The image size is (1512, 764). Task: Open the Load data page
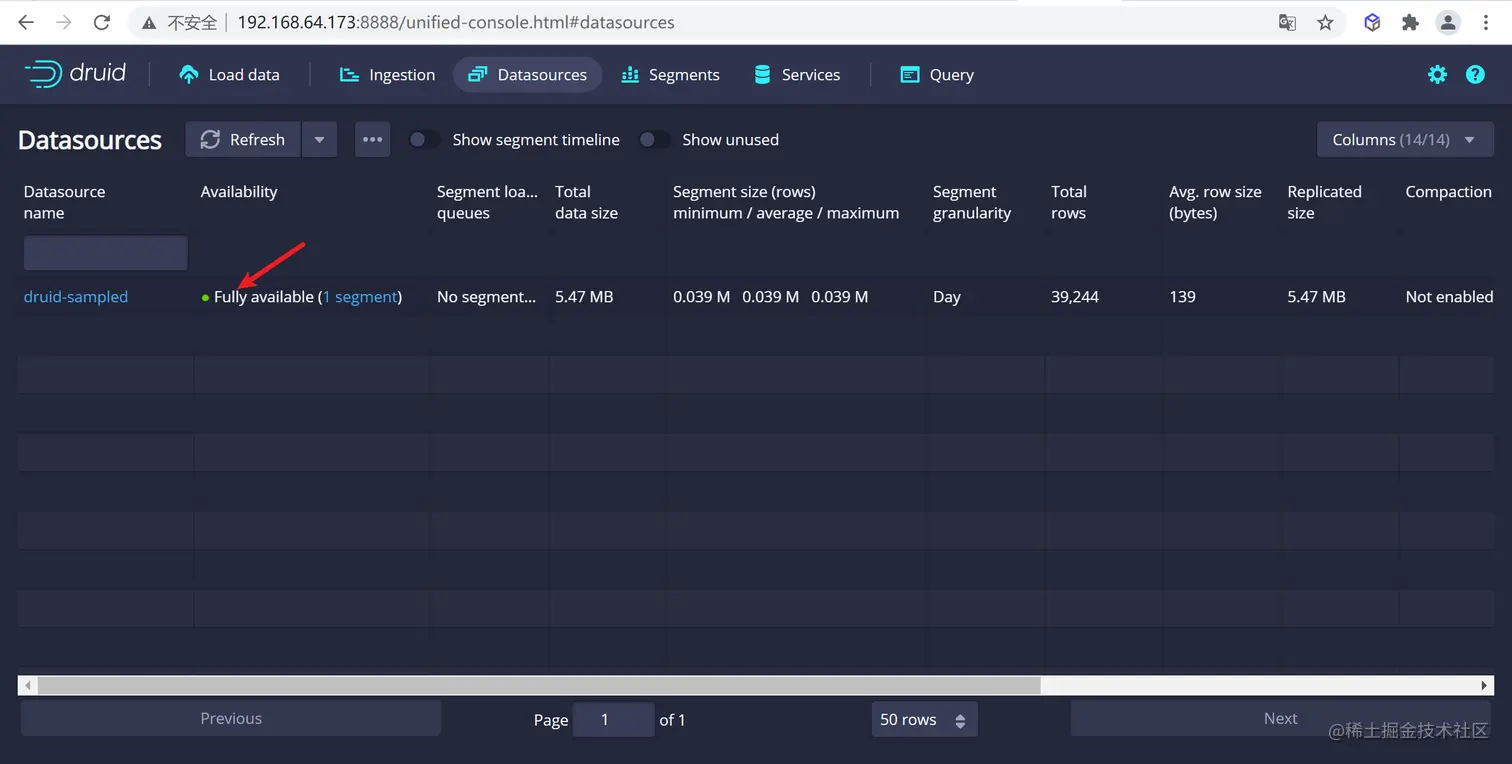pos(229,75)
